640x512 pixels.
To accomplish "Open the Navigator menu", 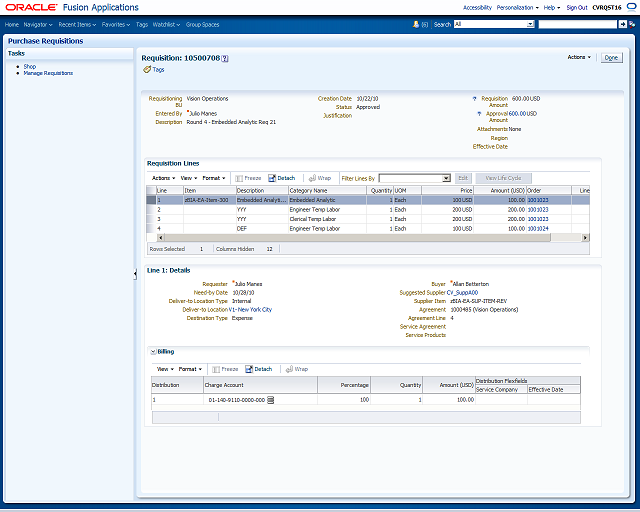I will click(x=38, y=24).
